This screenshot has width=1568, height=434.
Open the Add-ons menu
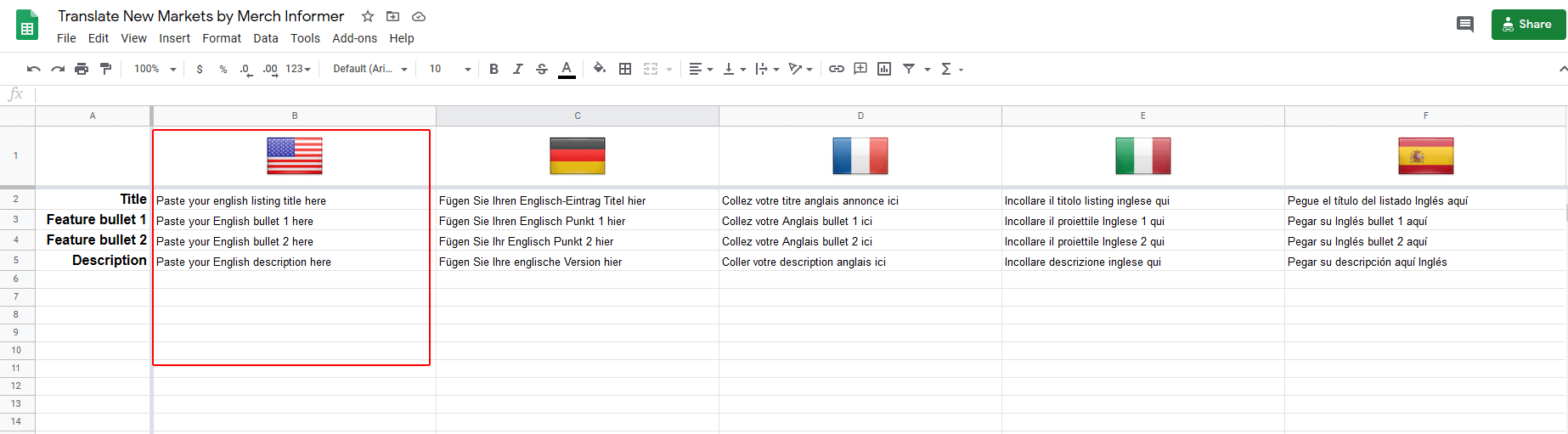[354, 38]
